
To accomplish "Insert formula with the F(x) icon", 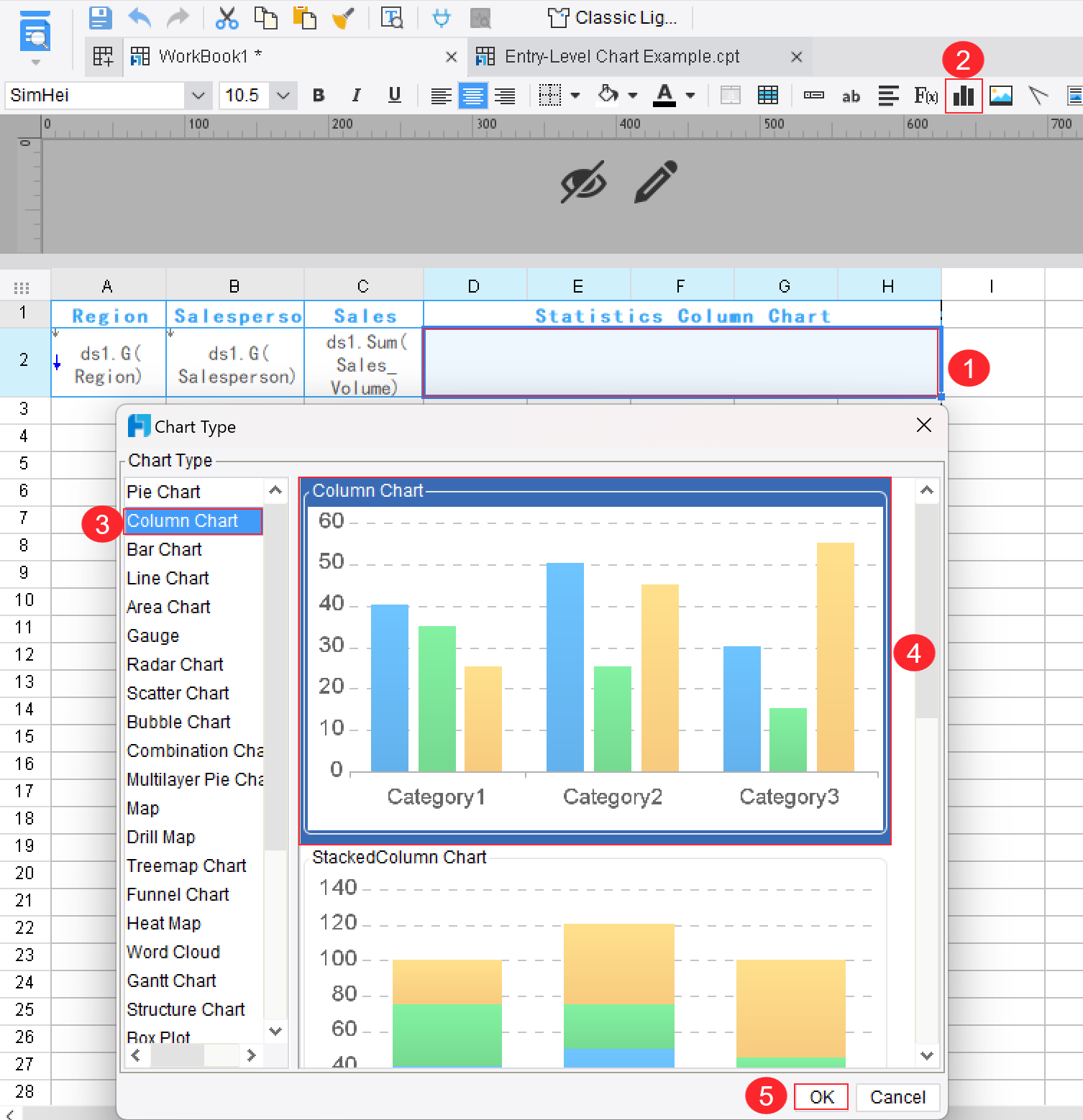I will [x=926, y=95].
